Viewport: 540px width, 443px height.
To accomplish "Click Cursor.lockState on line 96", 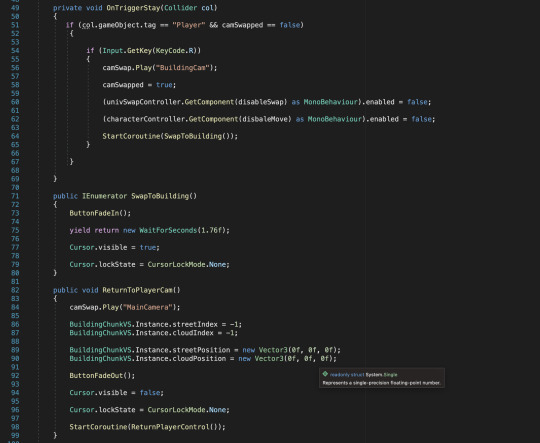I will point(102,410).
